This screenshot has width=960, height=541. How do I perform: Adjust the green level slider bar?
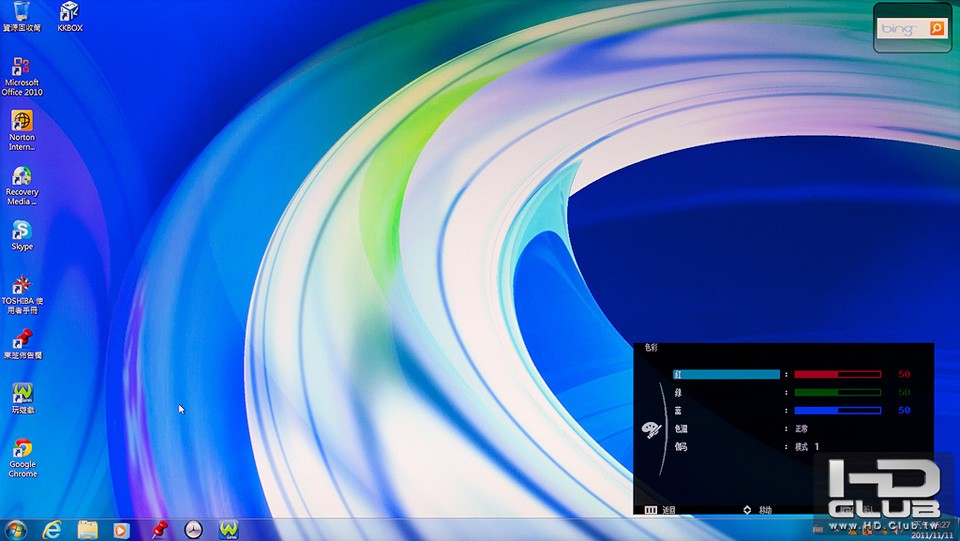coord(838,392)
